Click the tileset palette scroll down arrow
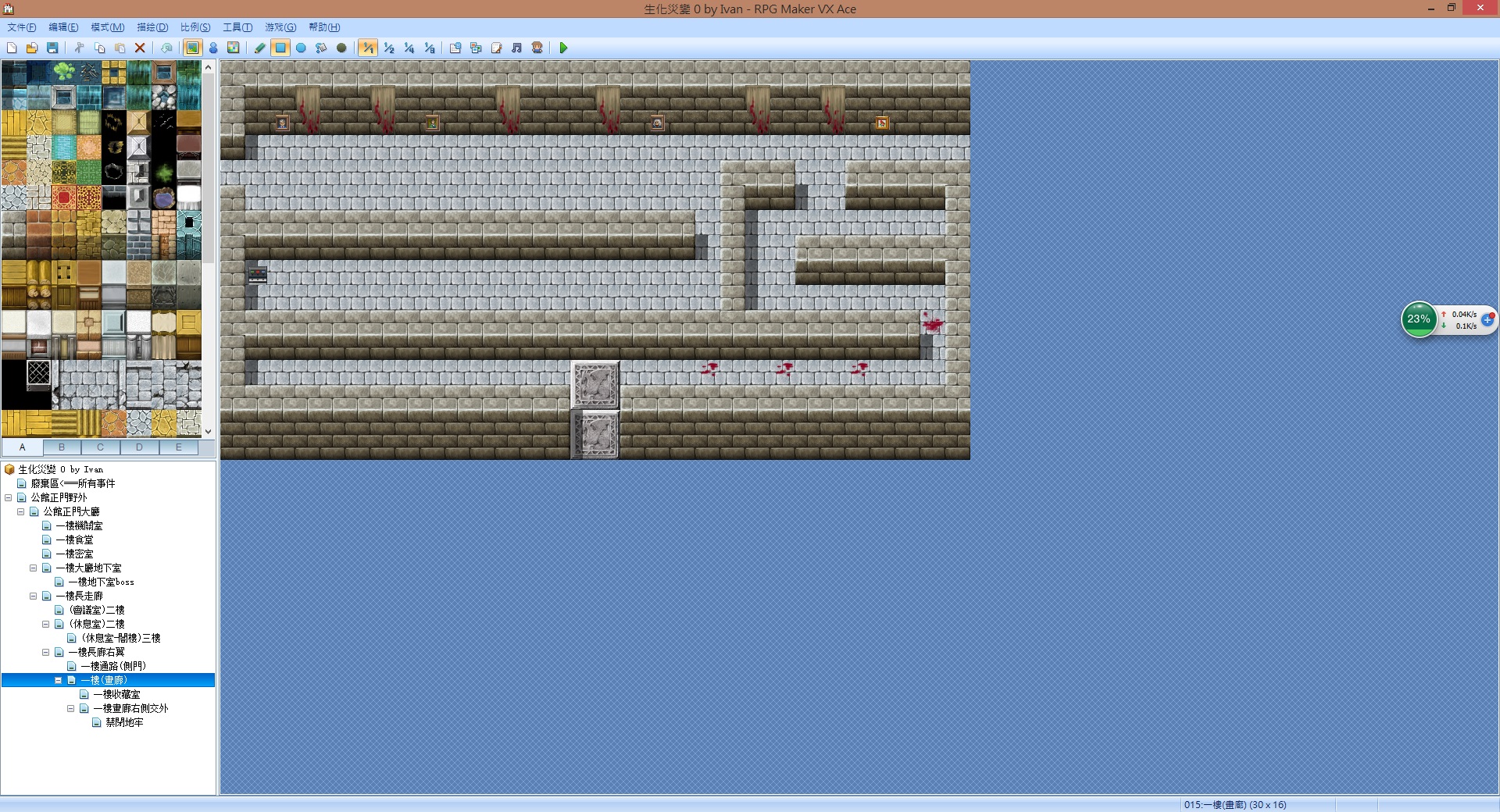The width and height of the screenshot is (1500, 812). pyautogui.click(x=208, y=431)
